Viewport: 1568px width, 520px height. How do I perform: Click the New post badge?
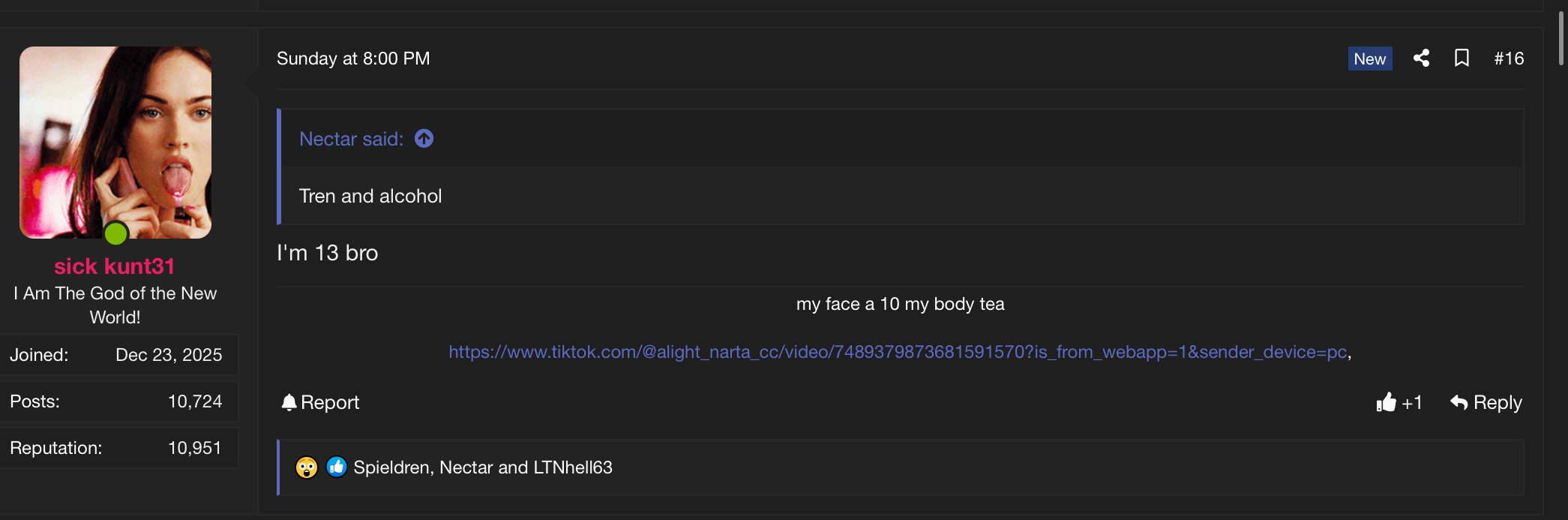point(1369,59)
